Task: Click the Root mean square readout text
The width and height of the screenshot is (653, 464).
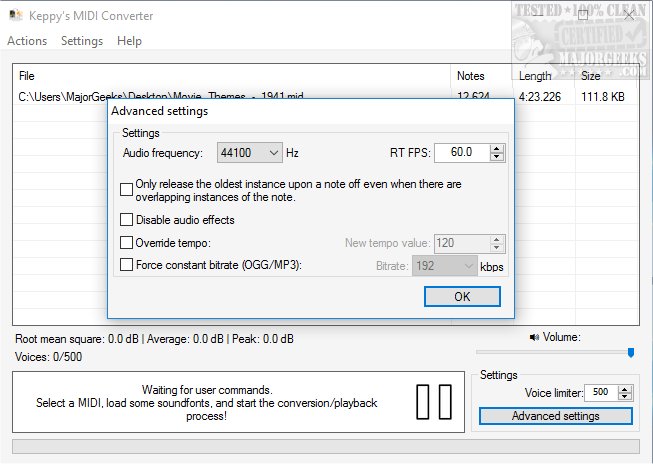Action: click(x=154, y=339)
